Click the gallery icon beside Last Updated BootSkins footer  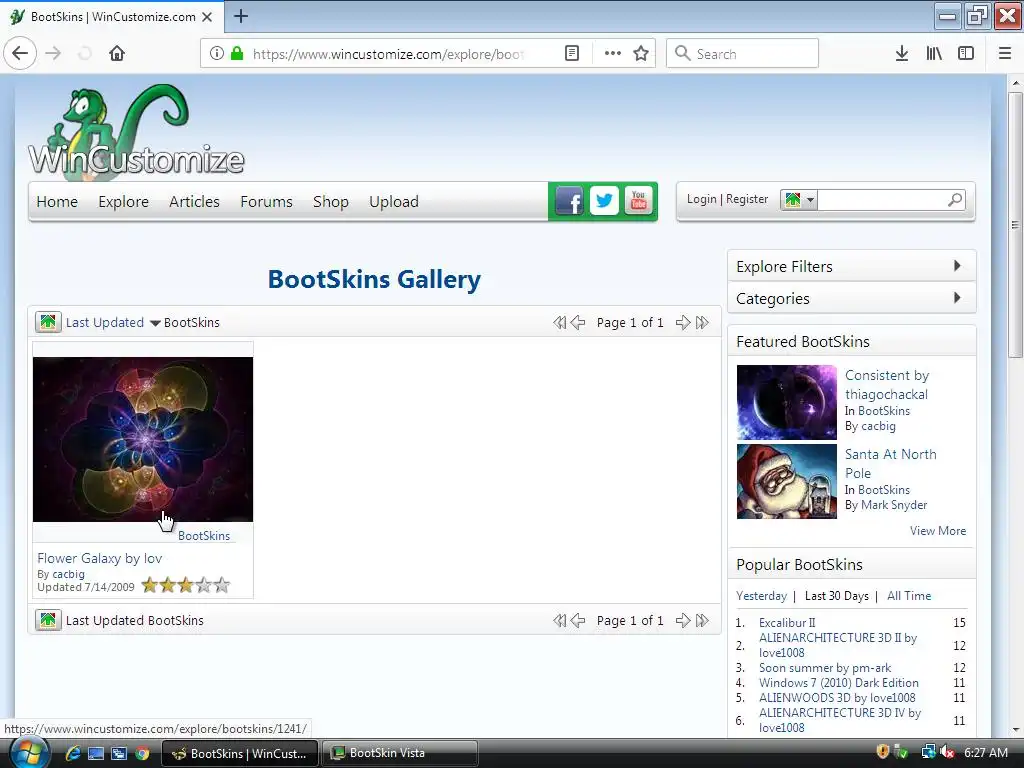pos(48,620)
